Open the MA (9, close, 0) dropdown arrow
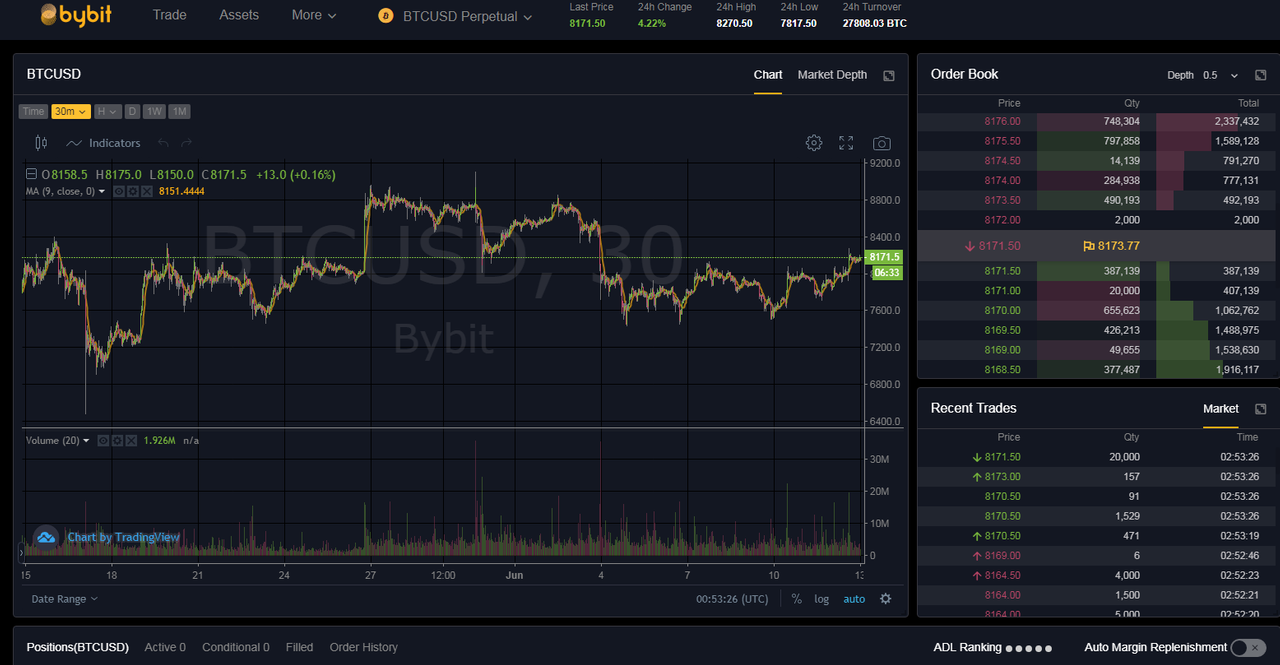1280x665 pixels. click(102, 191)
